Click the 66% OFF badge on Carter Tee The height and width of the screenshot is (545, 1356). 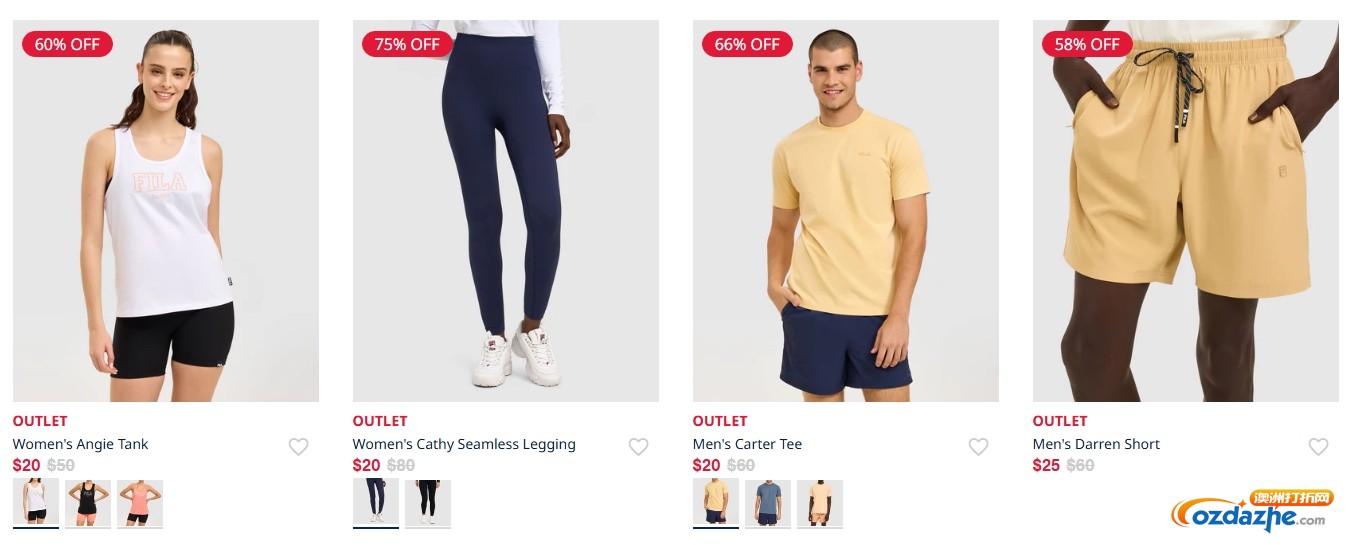747,44
